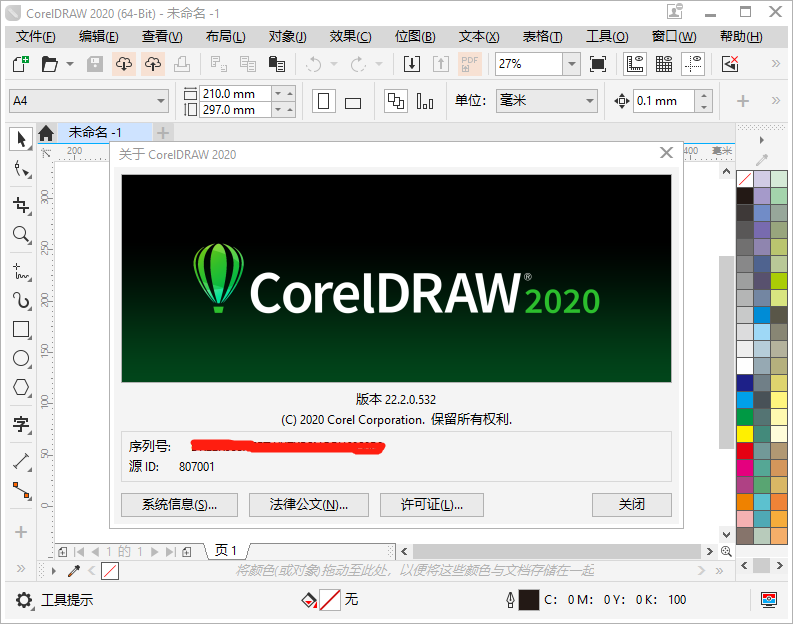Click the gear icon next to 工具提示
Viewport: 793px width, 624px height.
tap(24, 600)
